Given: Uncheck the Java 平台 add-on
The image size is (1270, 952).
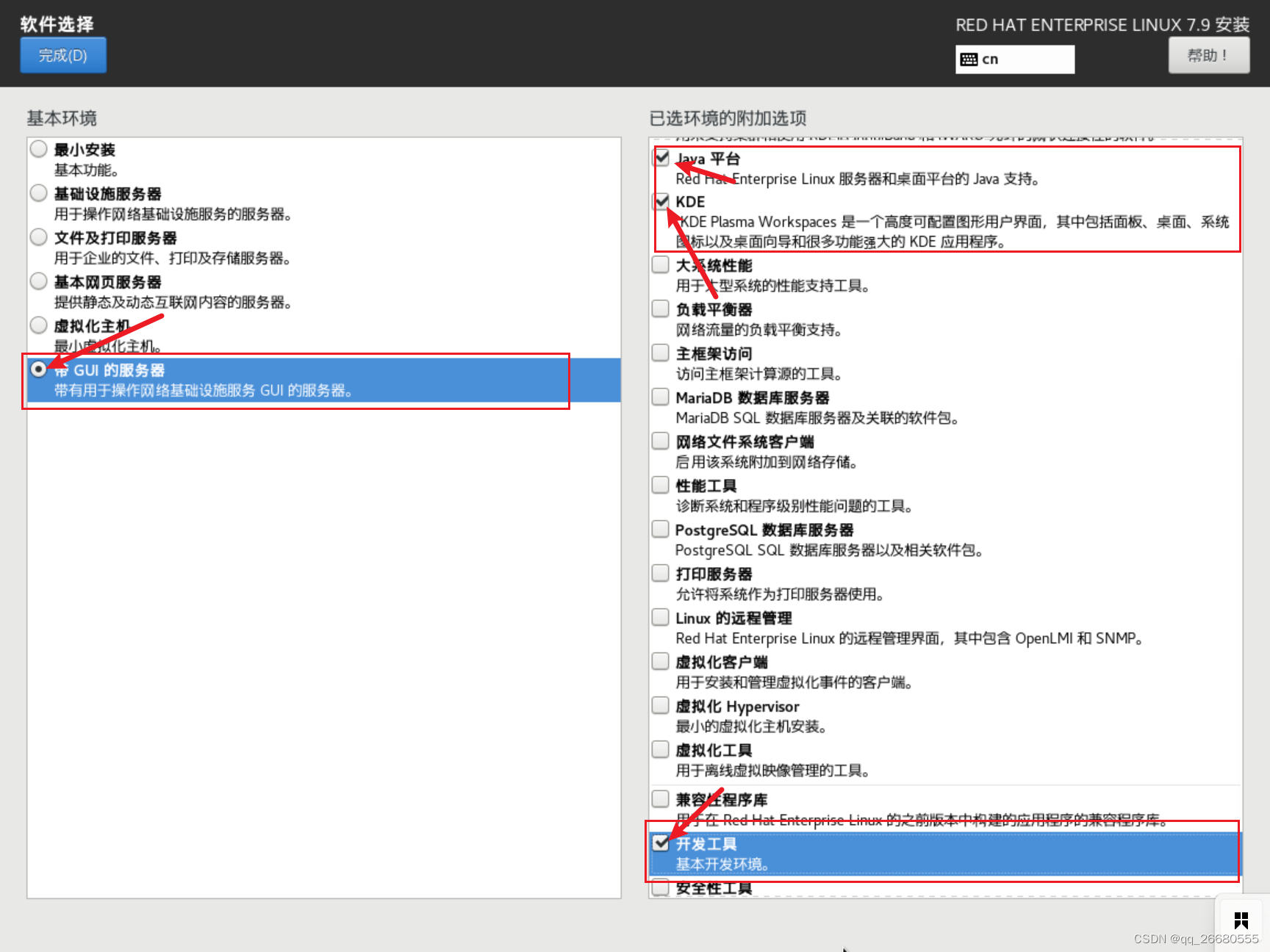Looking at the screenshot, I should click(661, 157).
